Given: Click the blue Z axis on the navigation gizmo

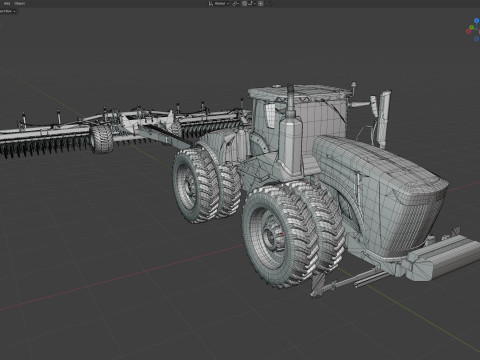Looking at the screenshot, I should pyautogui.click(x=476, y=21).
